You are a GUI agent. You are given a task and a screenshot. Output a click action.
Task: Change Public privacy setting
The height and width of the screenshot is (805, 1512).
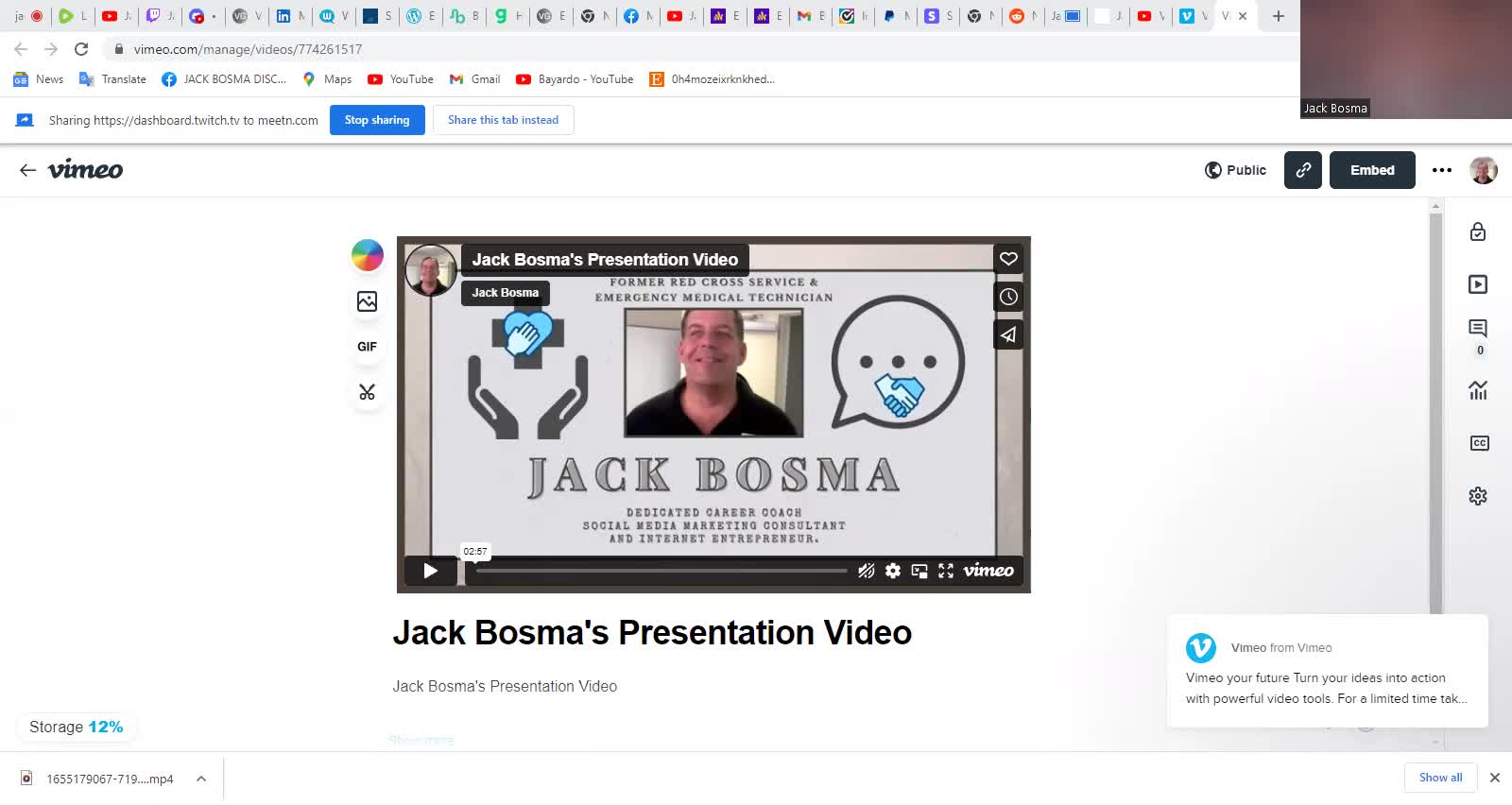tap(1235, 170)
